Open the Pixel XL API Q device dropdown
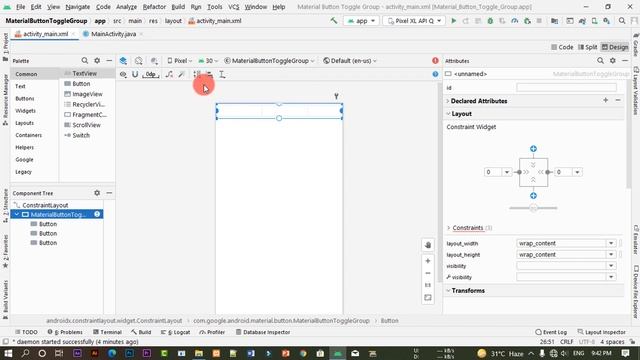 tap(414, 21)
